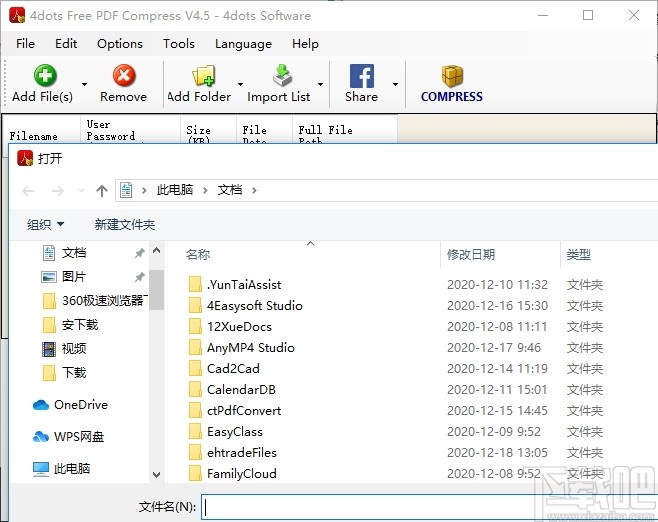This screenshot has width=658, height=522.
Task: Expand breadcrumb chevron after 此电脑
Action: coord(205,191)
